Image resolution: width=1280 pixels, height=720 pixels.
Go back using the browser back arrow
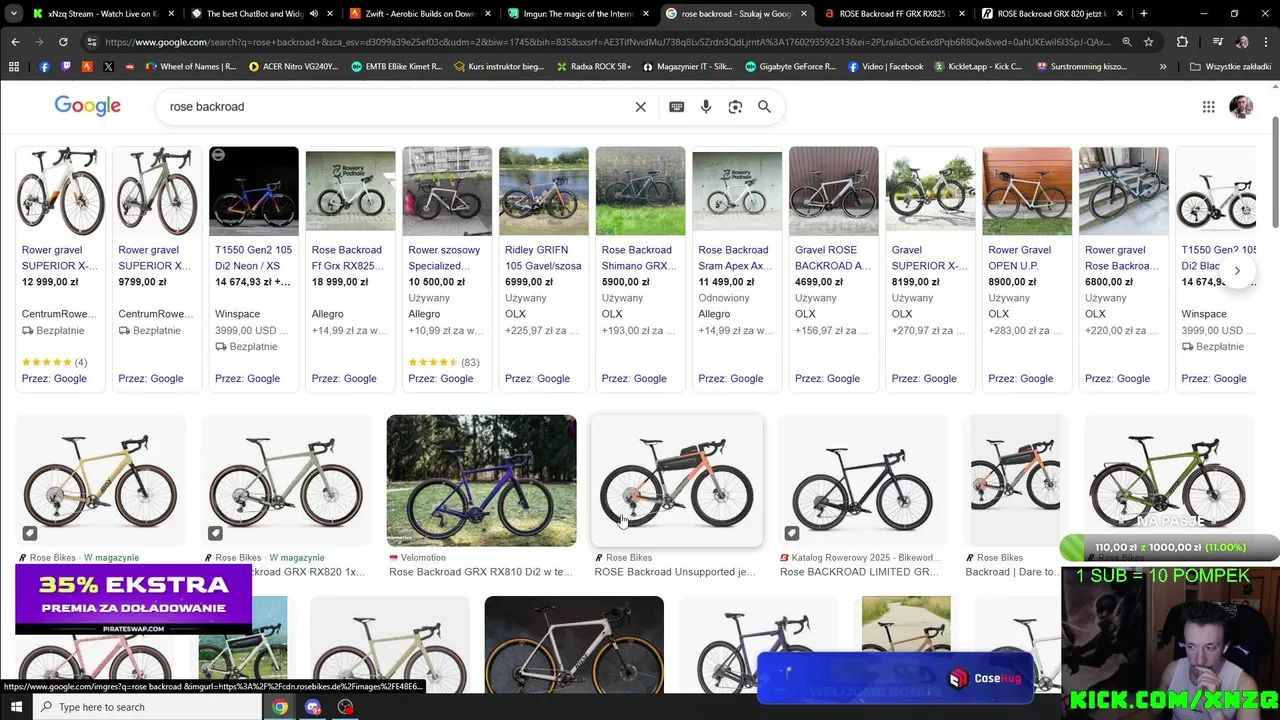(x=15, y=42)
